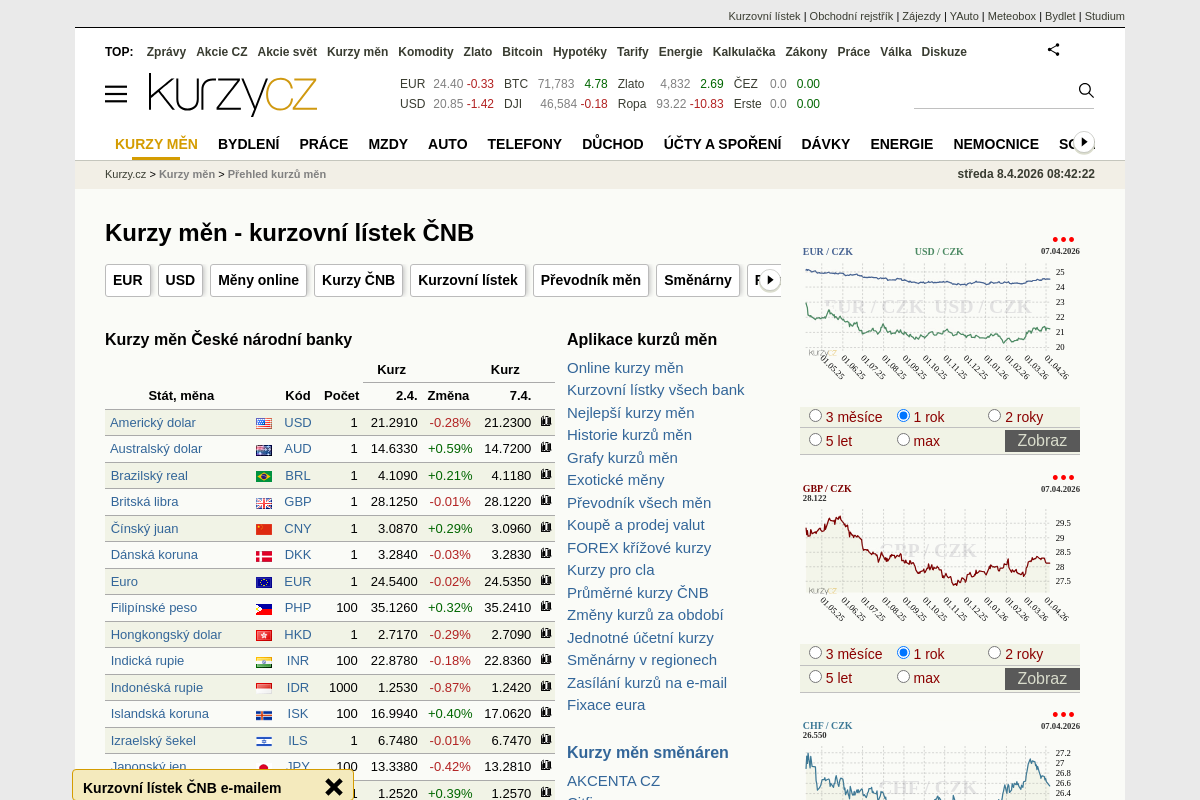Click calculator icon in Euro row
Screen dimensions: 1200x800
[546, 581]
